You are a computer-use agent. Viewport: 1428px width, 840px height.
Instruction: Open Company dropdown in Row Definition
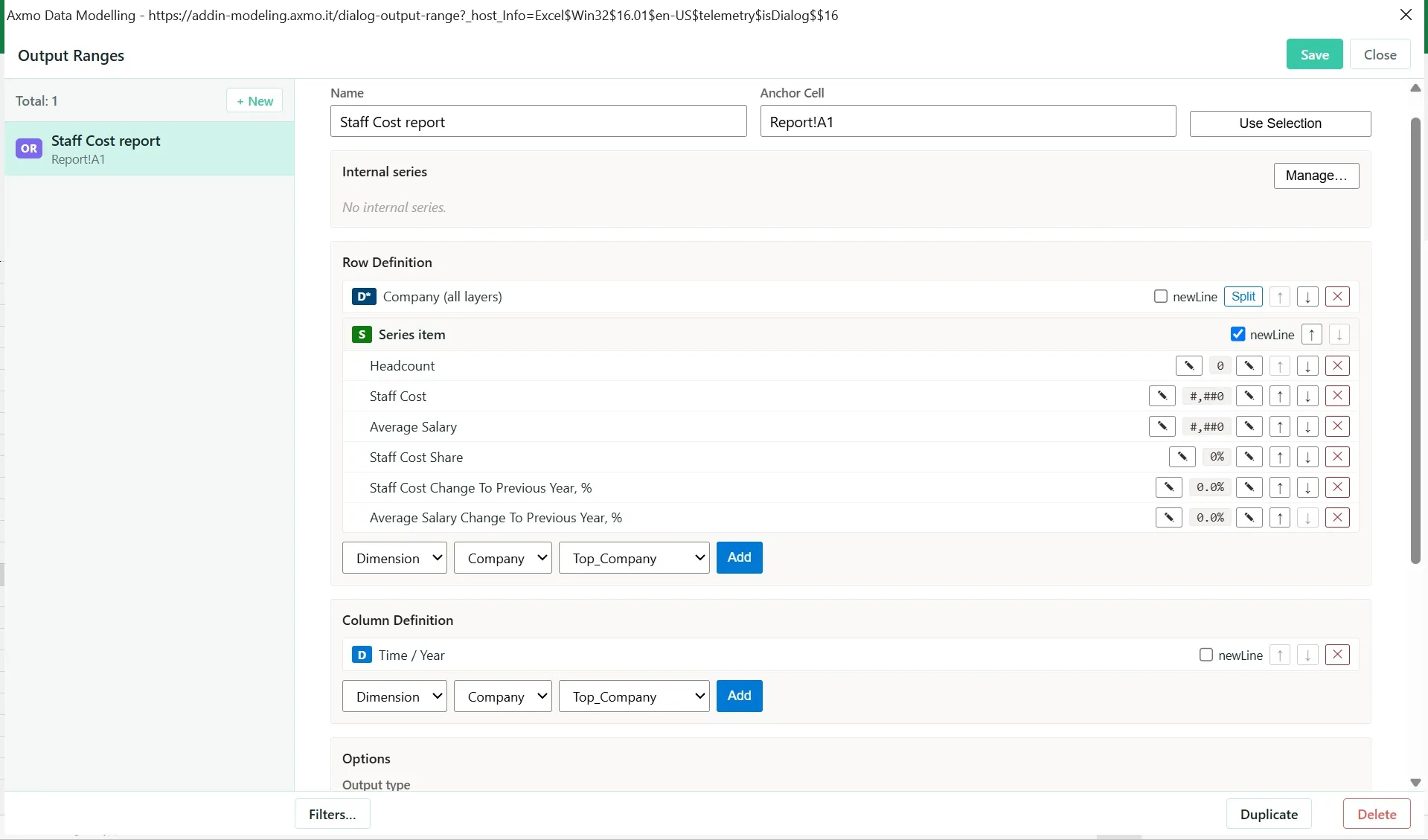(x=503, y=559)
